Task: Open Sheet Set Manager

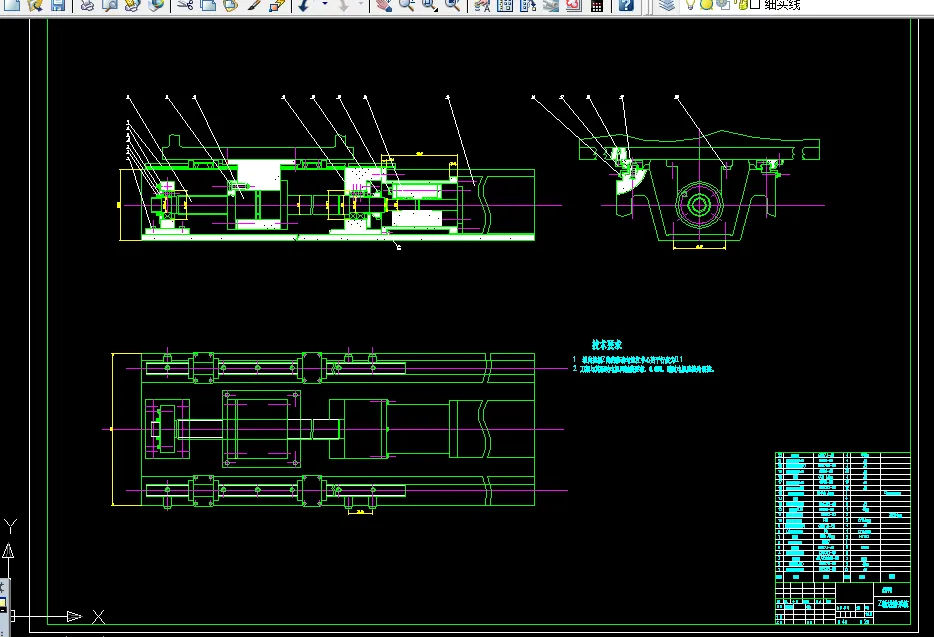Action: click(550, 5)
